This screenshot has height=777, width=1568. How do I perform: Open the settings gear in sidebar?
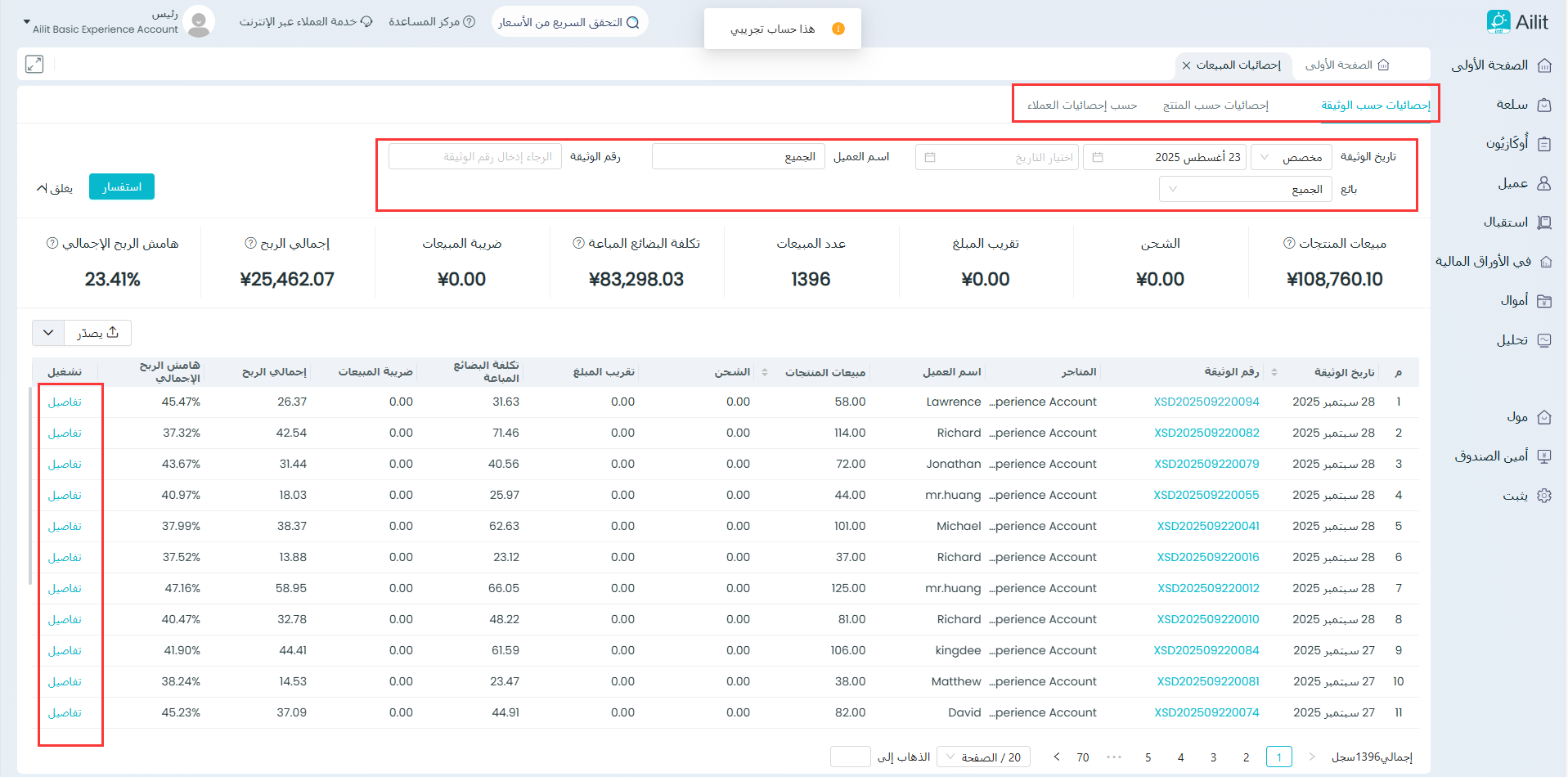[1544, 496]
